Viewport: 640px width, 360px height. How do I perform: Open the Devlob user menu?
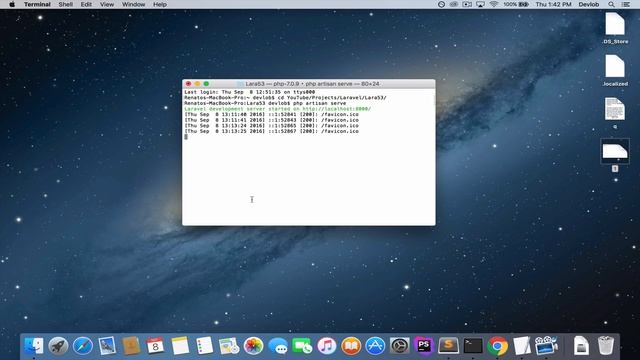[x=589, y=4]
